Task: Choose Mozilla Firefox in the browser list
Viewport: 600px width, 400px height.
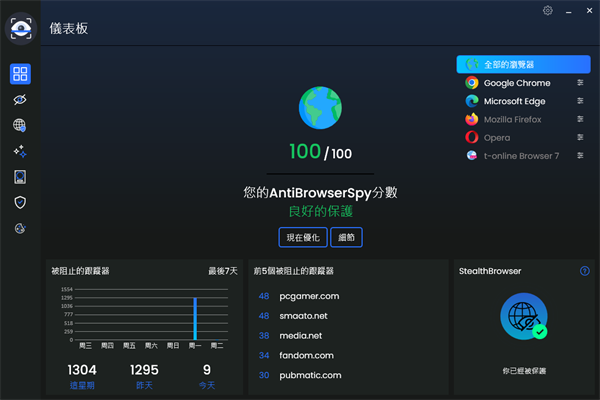Action: click(512, 120)
